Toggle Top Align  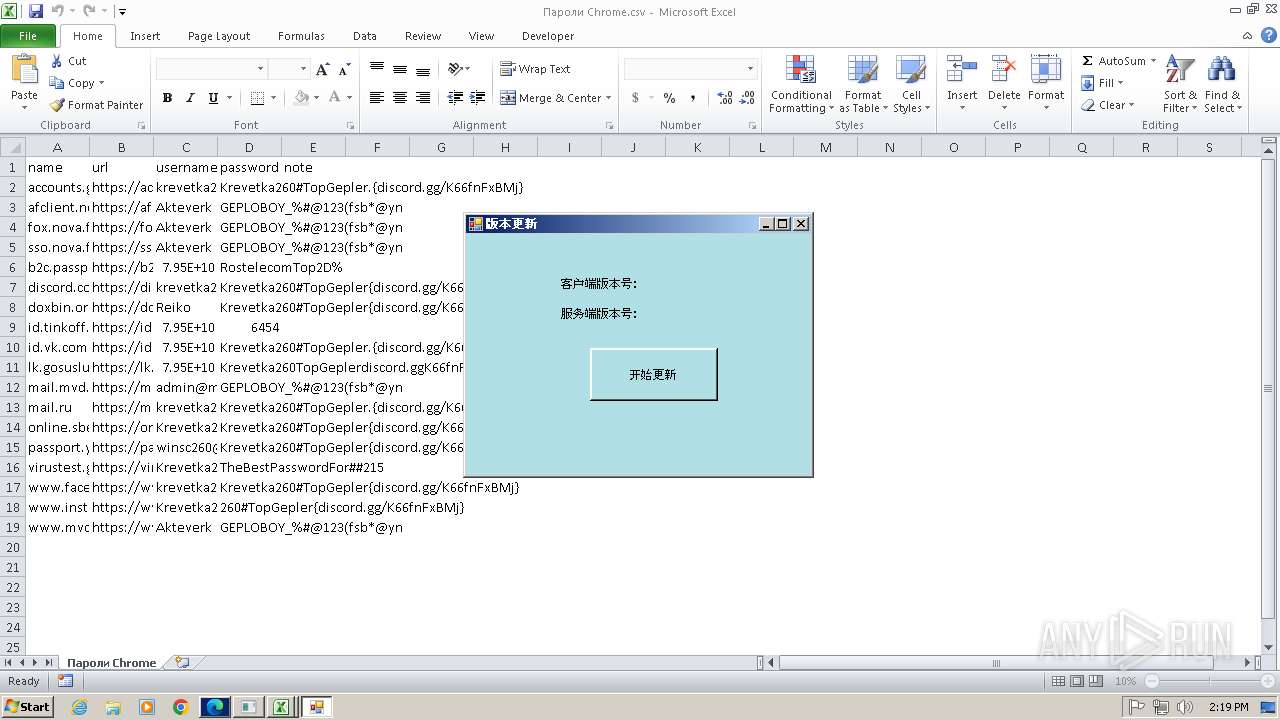tap(377, 69)
